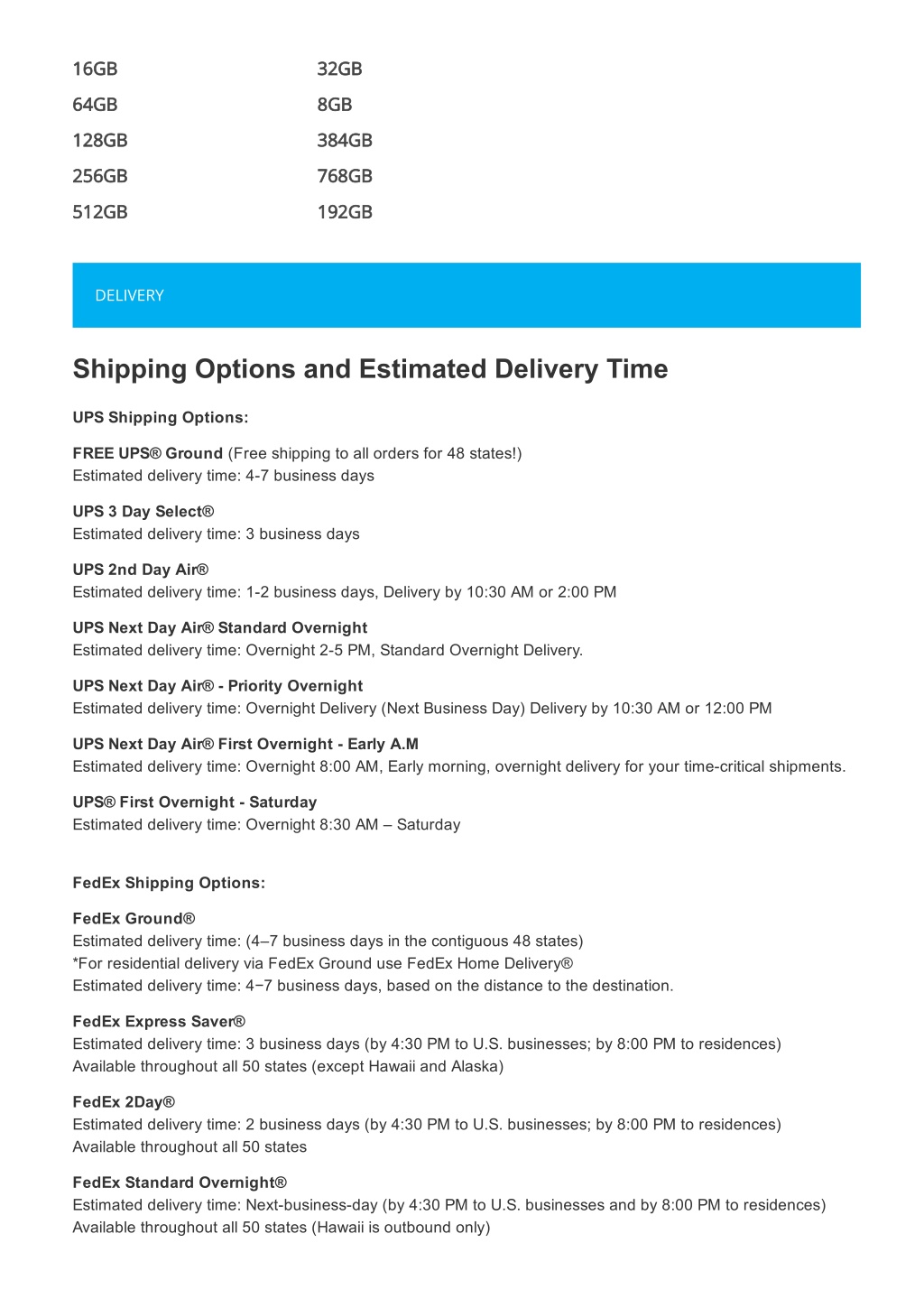The width and height of the screenshot is (924, 1308).
Task: Open the 128GB option
Action: [100, 141]
